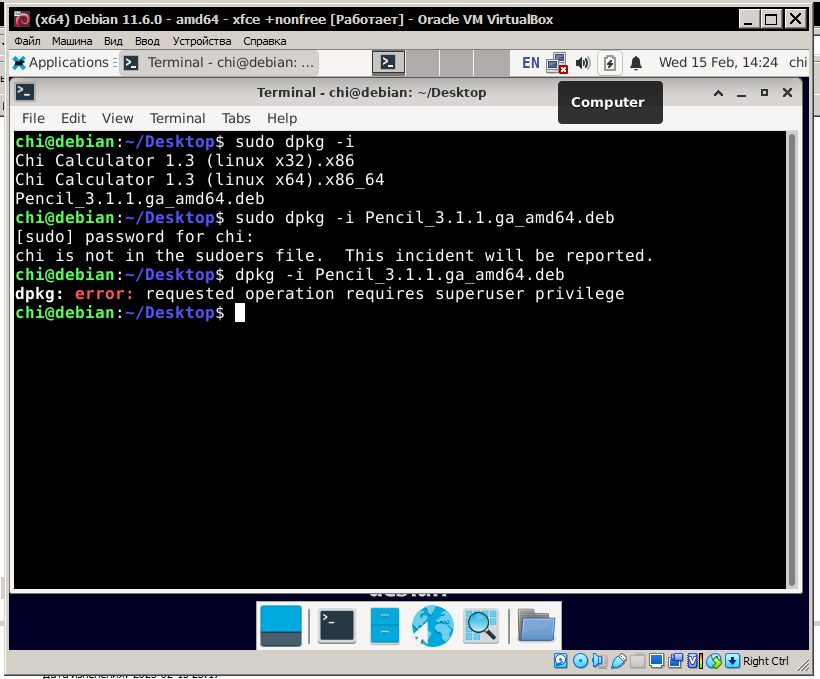This screenshot has height=679, width=820.
Task: Launch Terminal Emulator from the dock
Action: 337,626
